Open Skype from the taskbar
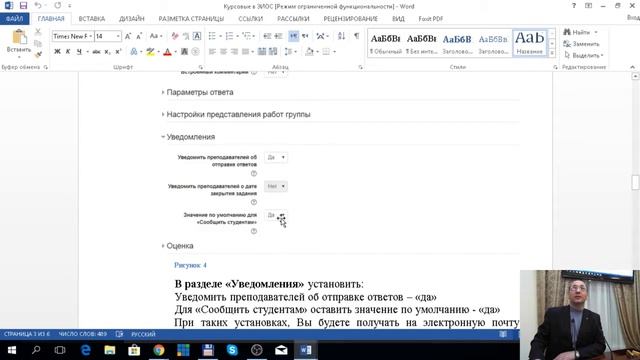 (232, 350)
